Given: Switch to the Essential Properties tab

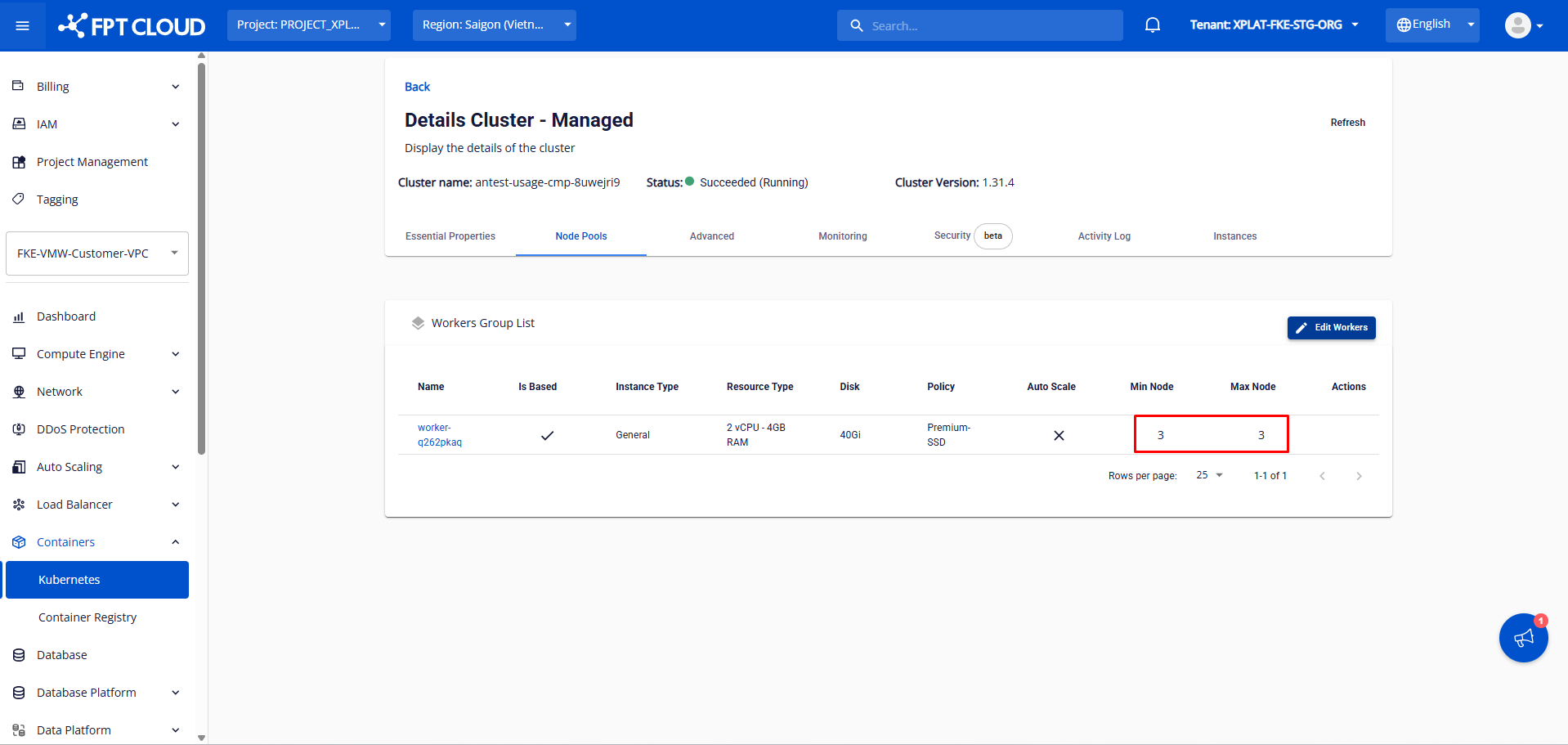Looking at the screenshot, I should [x=450, y=236].
